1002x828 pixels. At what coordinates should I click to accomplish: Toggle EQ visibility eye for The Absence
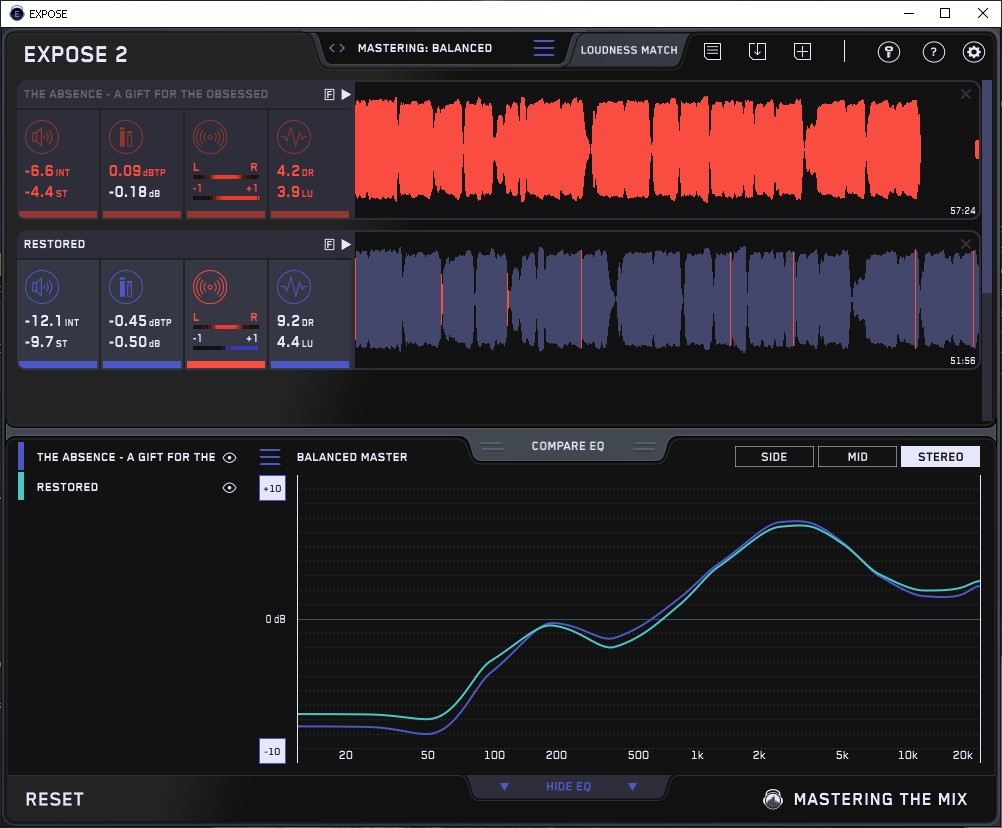(x=229, y=457)
